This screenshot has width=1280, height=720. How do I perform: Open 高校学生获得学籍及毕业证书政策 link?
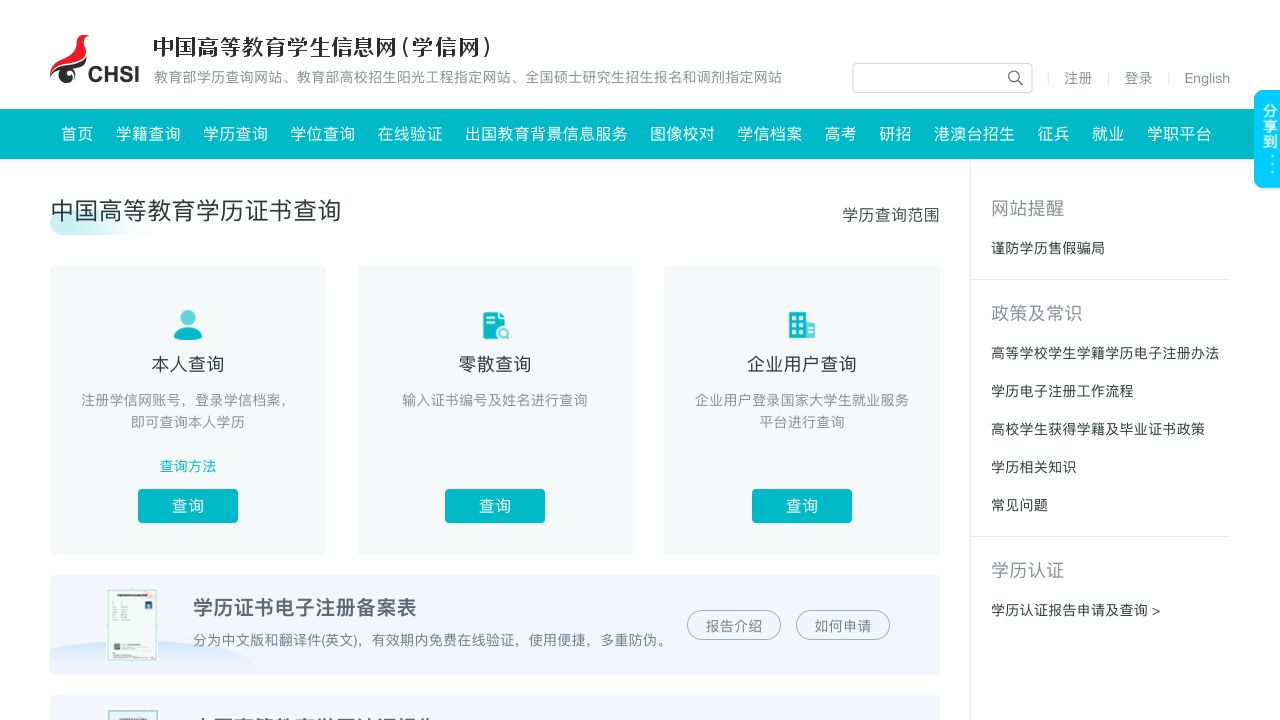pos(1098,429)
